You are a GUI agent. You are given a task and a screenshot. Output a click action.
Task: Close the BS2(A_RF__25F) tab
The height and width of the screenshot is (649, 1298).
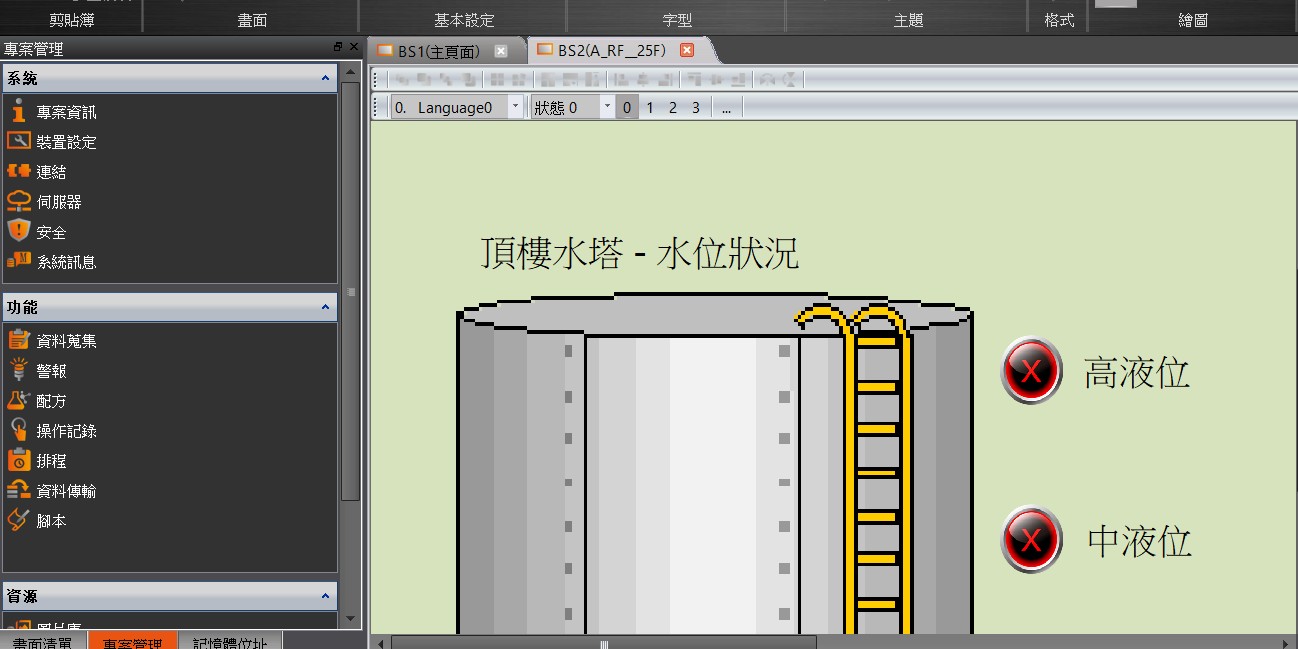coord(687,50)
